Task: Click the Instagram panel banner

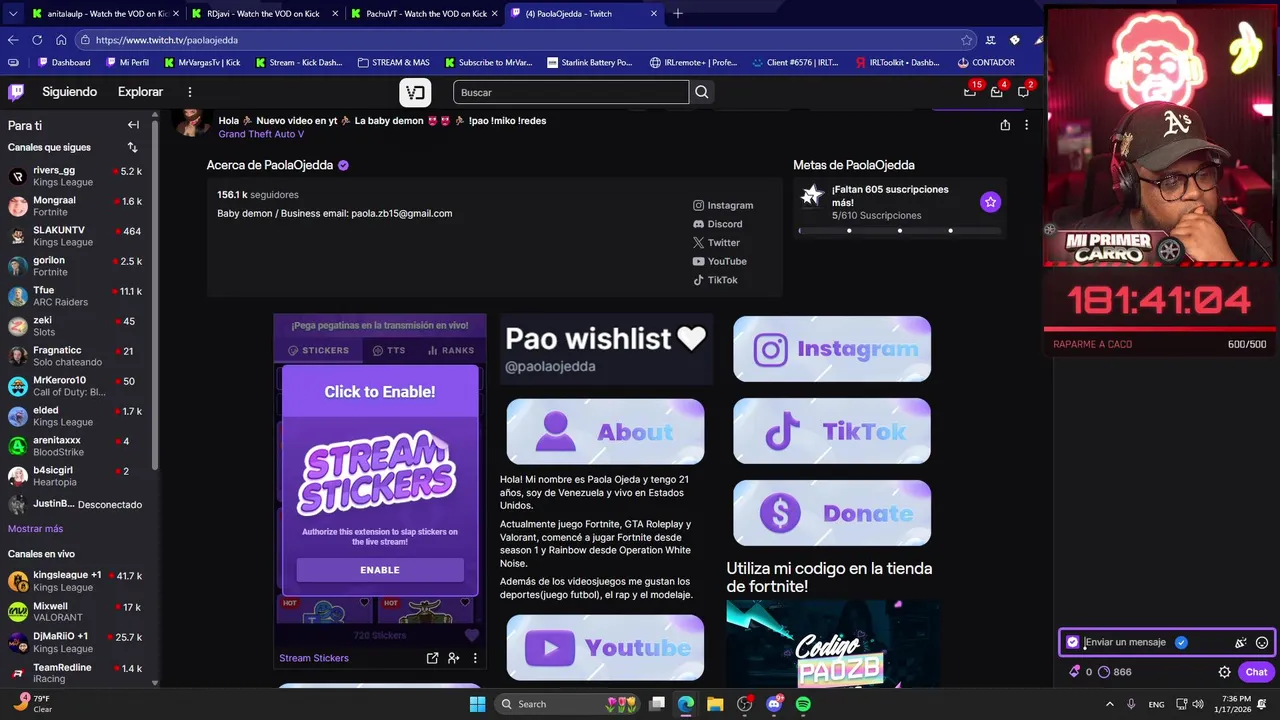Action: pos(832,349)
